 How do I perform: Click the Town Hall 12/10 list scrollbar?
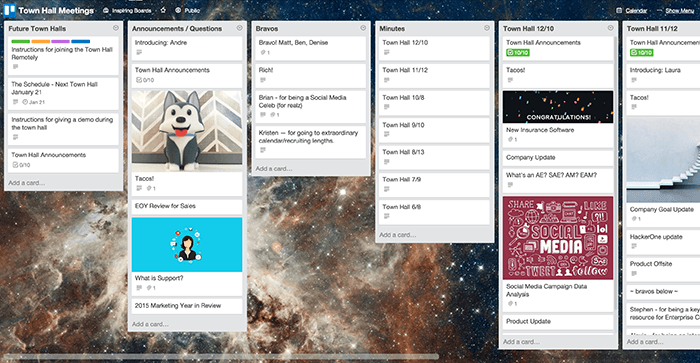(617, 174)
